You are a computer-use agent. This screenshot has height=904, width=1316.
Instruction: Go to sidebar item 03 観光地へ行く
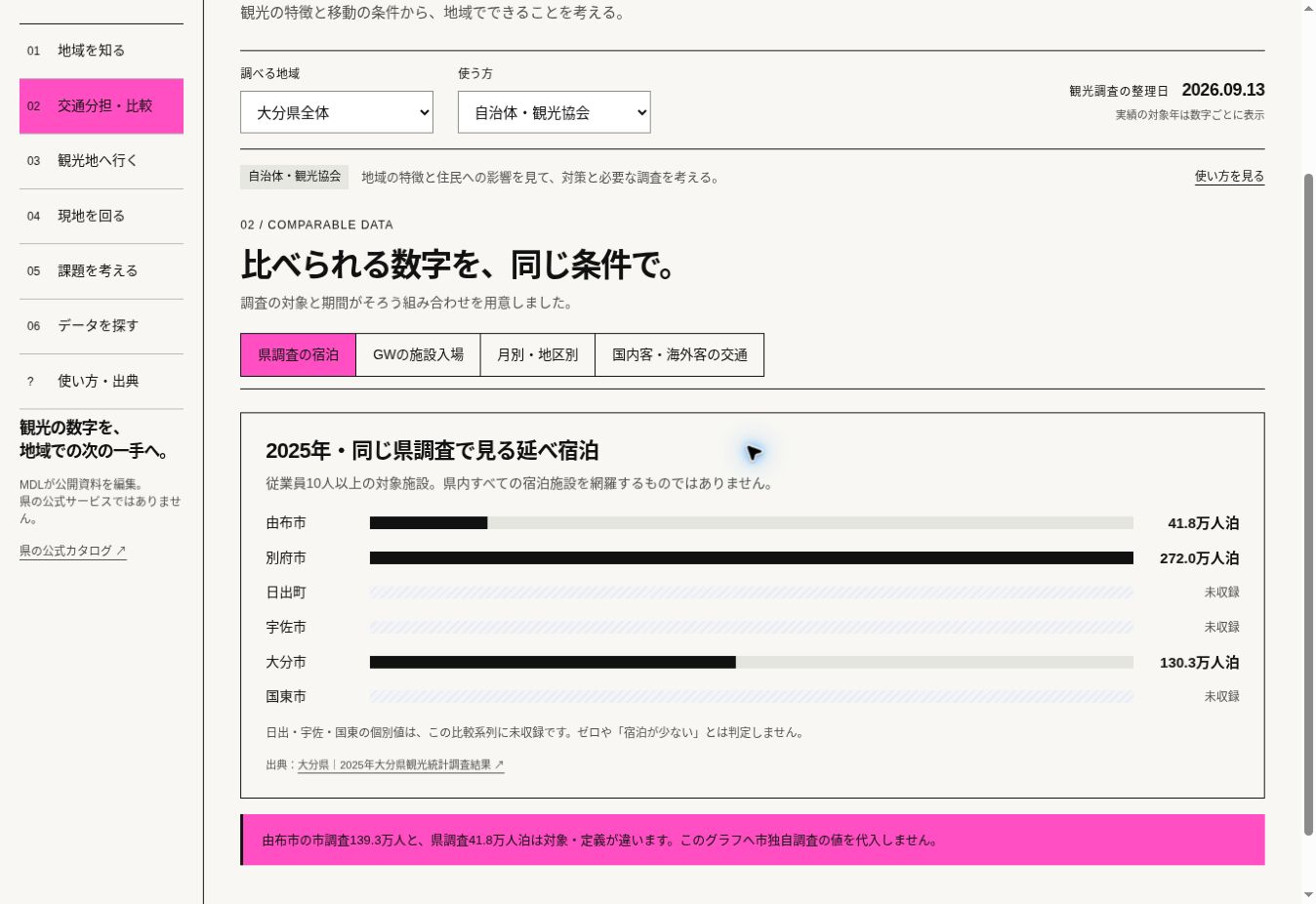(102, 161)
